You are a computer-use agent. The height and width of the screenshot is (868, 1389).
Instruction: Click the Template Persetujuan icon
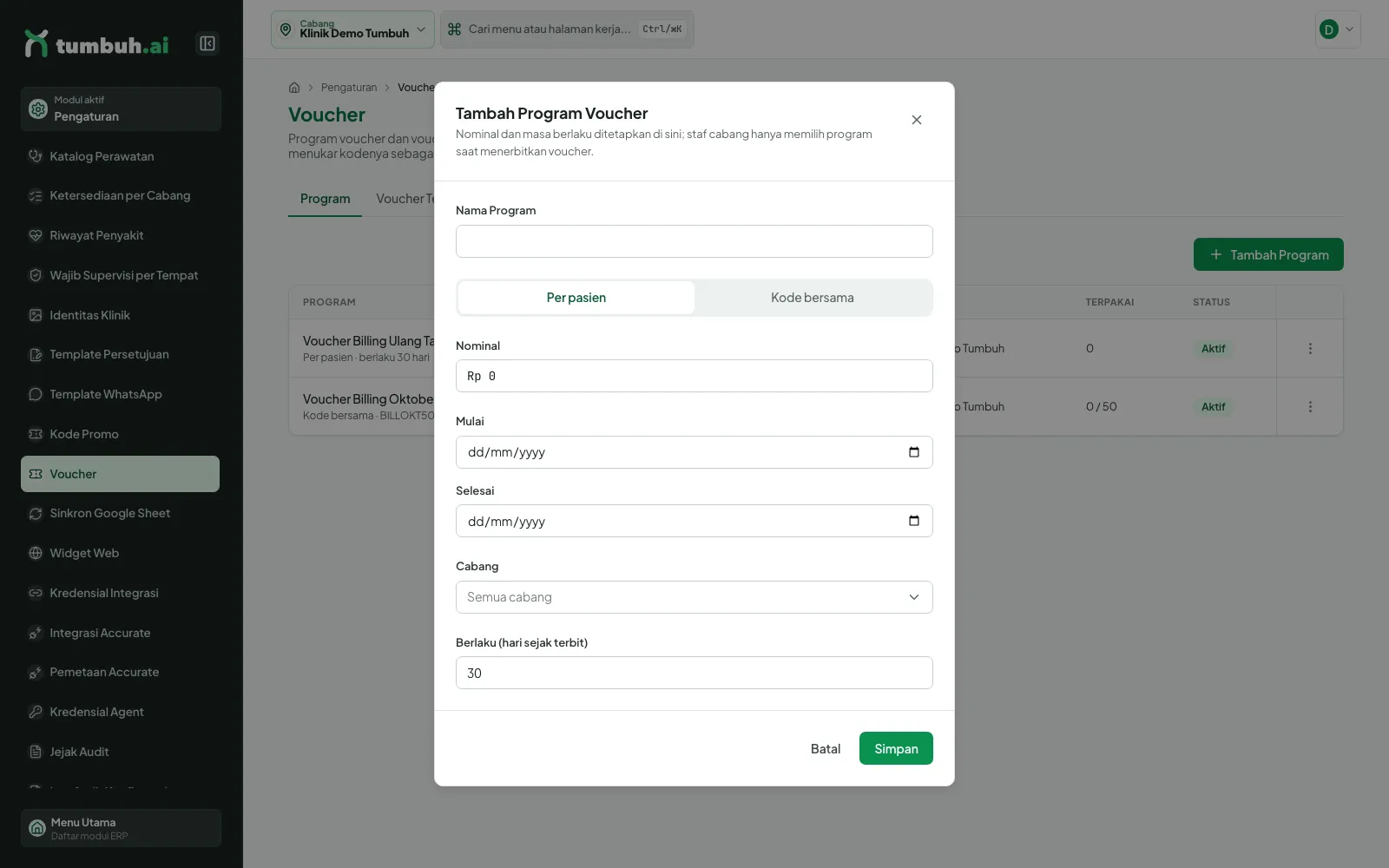point(36,354)
